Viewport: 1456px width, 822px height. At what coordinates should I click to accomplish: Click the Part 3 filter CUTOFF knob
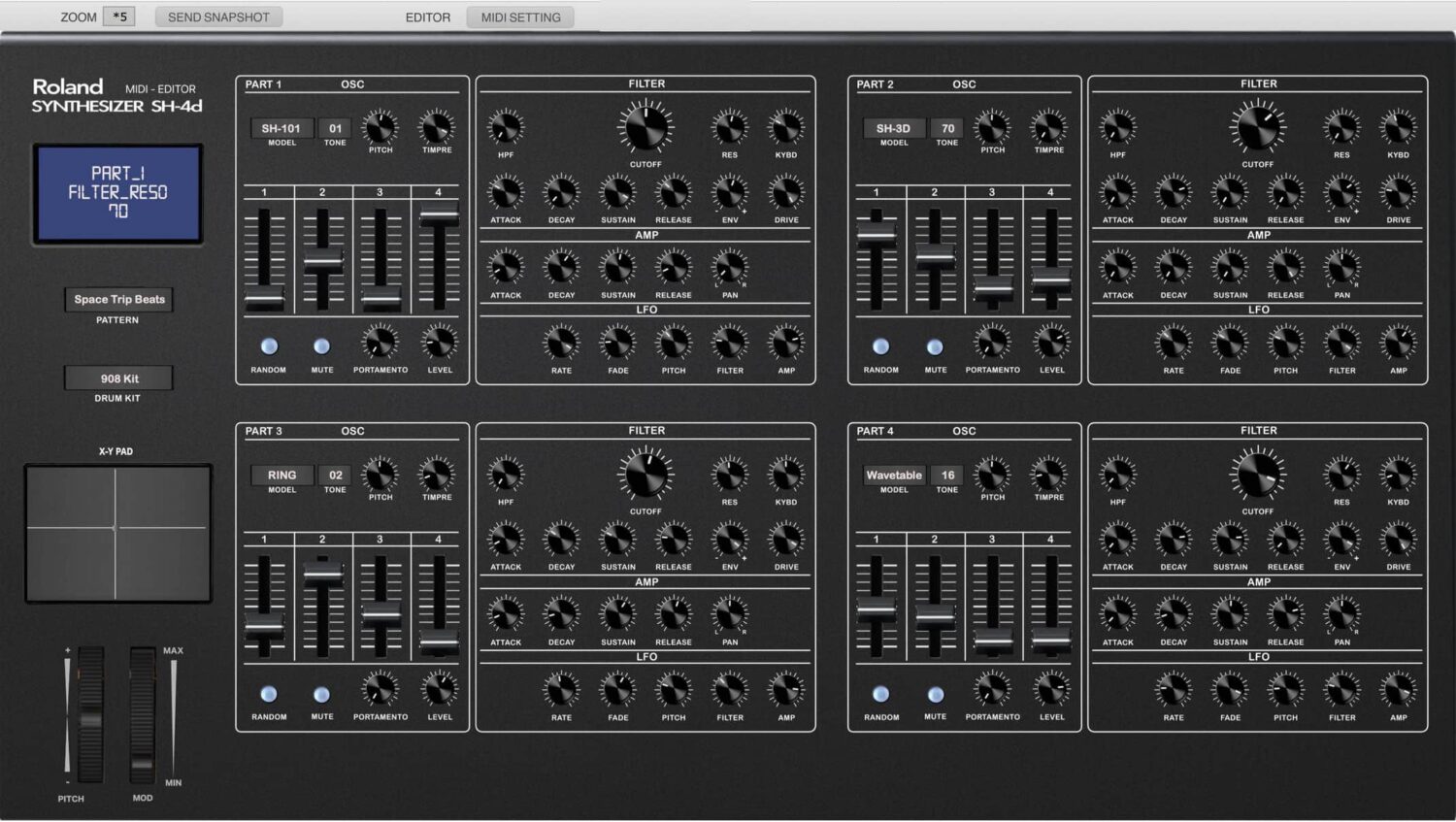[645, 475]
